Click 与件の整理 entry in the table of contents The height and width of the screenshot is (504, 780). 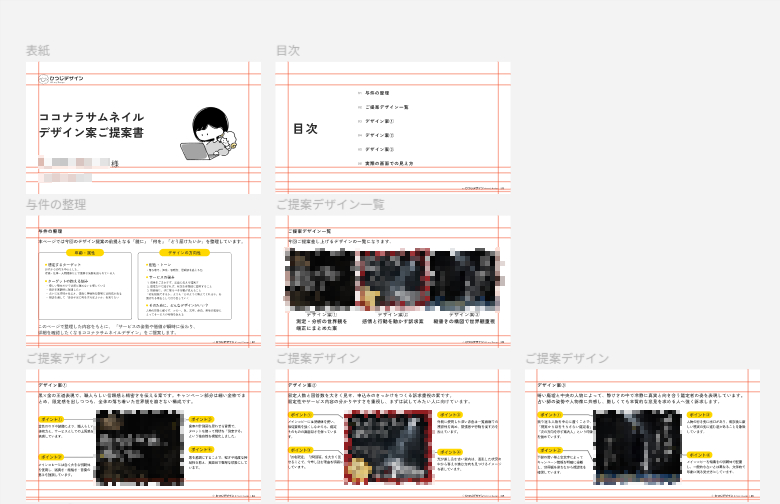377,93
